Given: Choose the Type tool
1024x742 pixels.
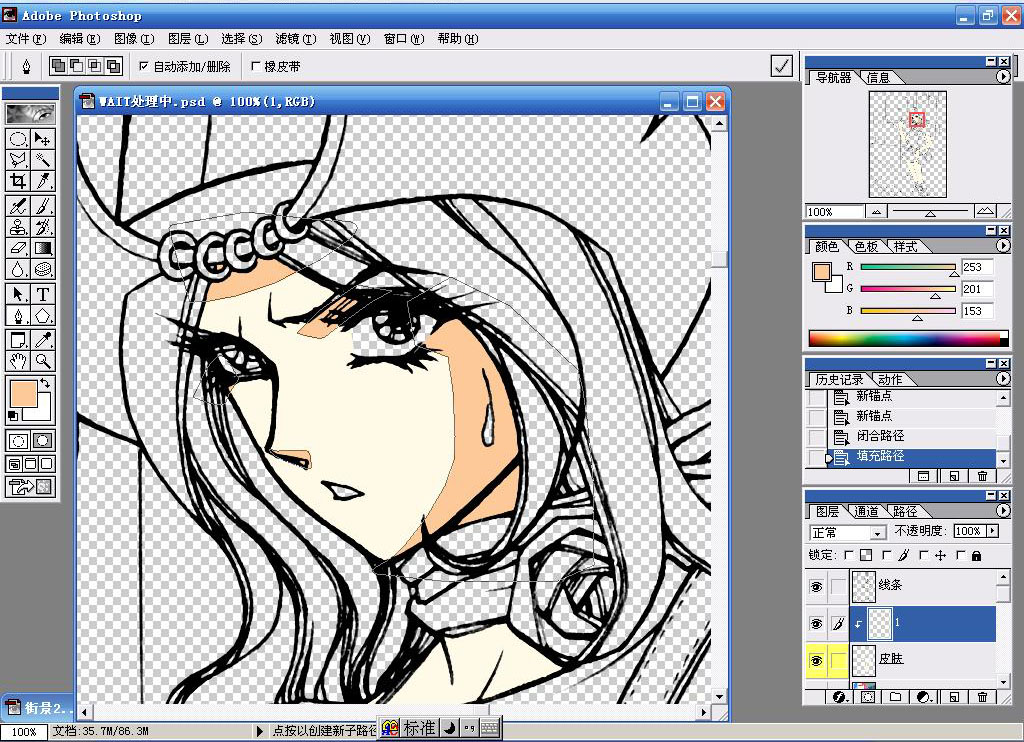Looking at the screenshot, I should click(x=42, y=295).
